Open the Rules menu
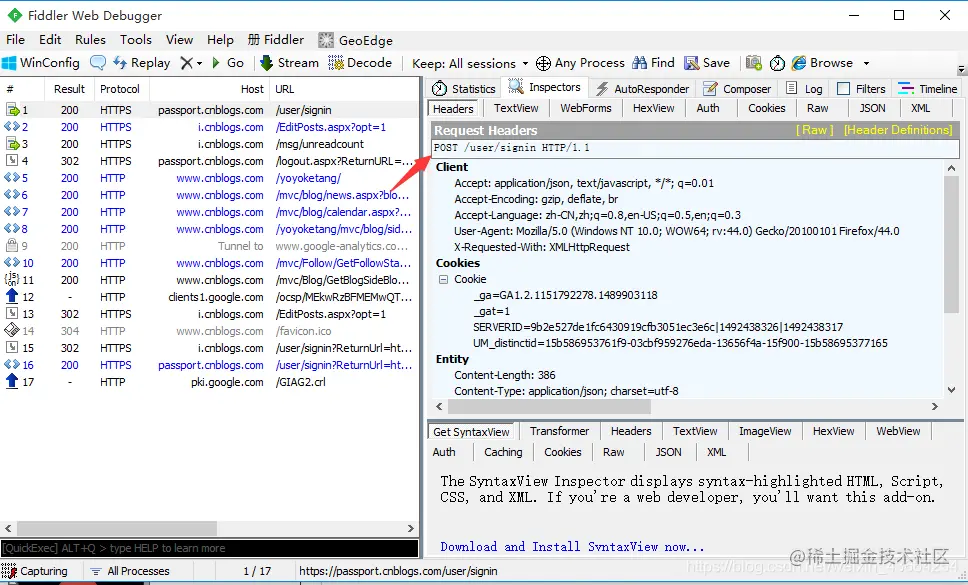Viewport: 968px width, 585px height. 90,40
